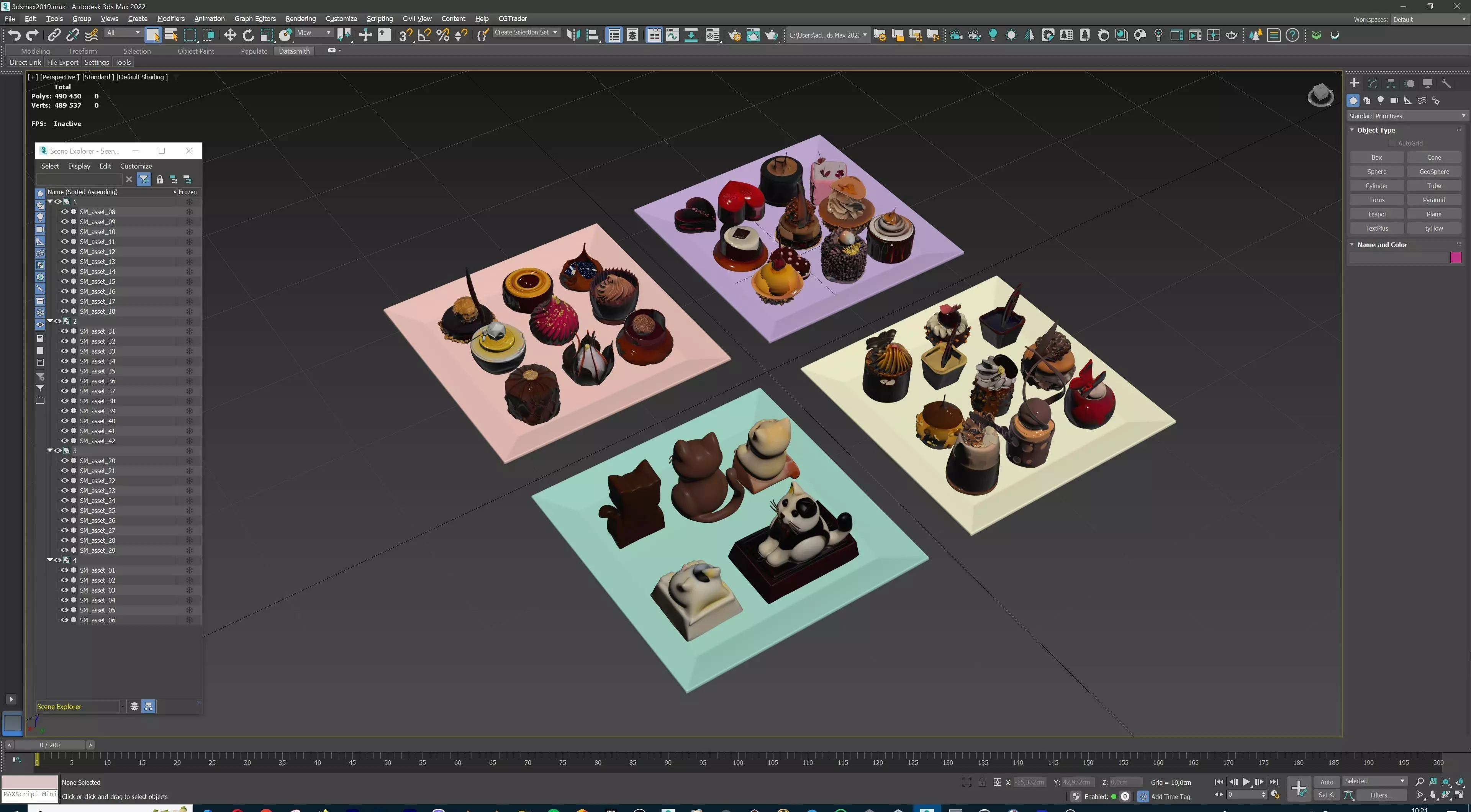Click the Scene Explorer filter funnel icon
Viewport: 1471px width, 812px height.
tap(144, 179)
